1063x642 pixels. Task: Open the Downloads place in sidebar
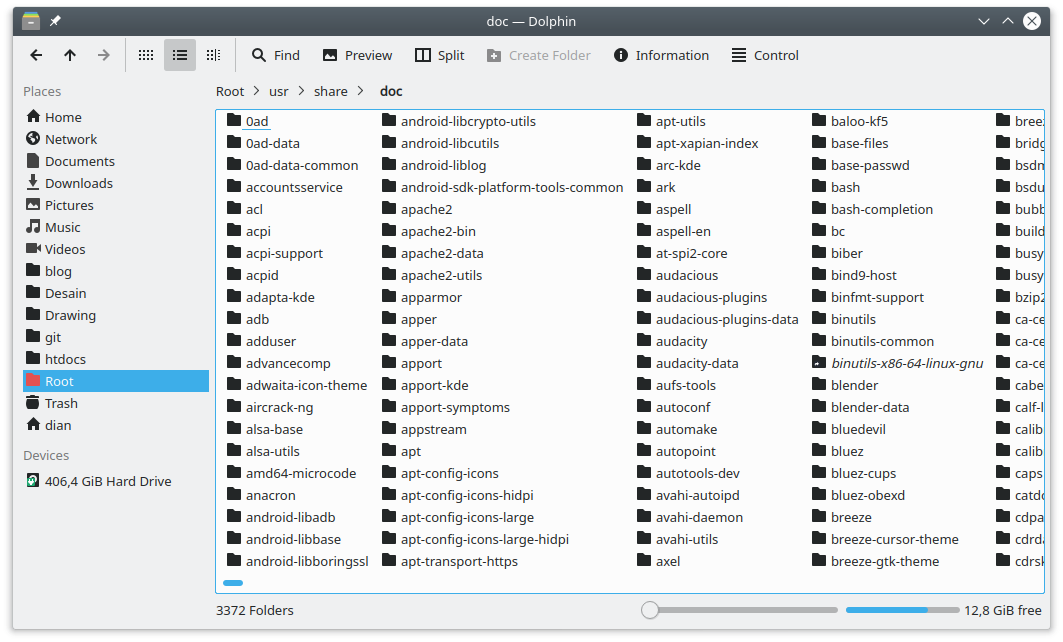(x=78, y=182)
